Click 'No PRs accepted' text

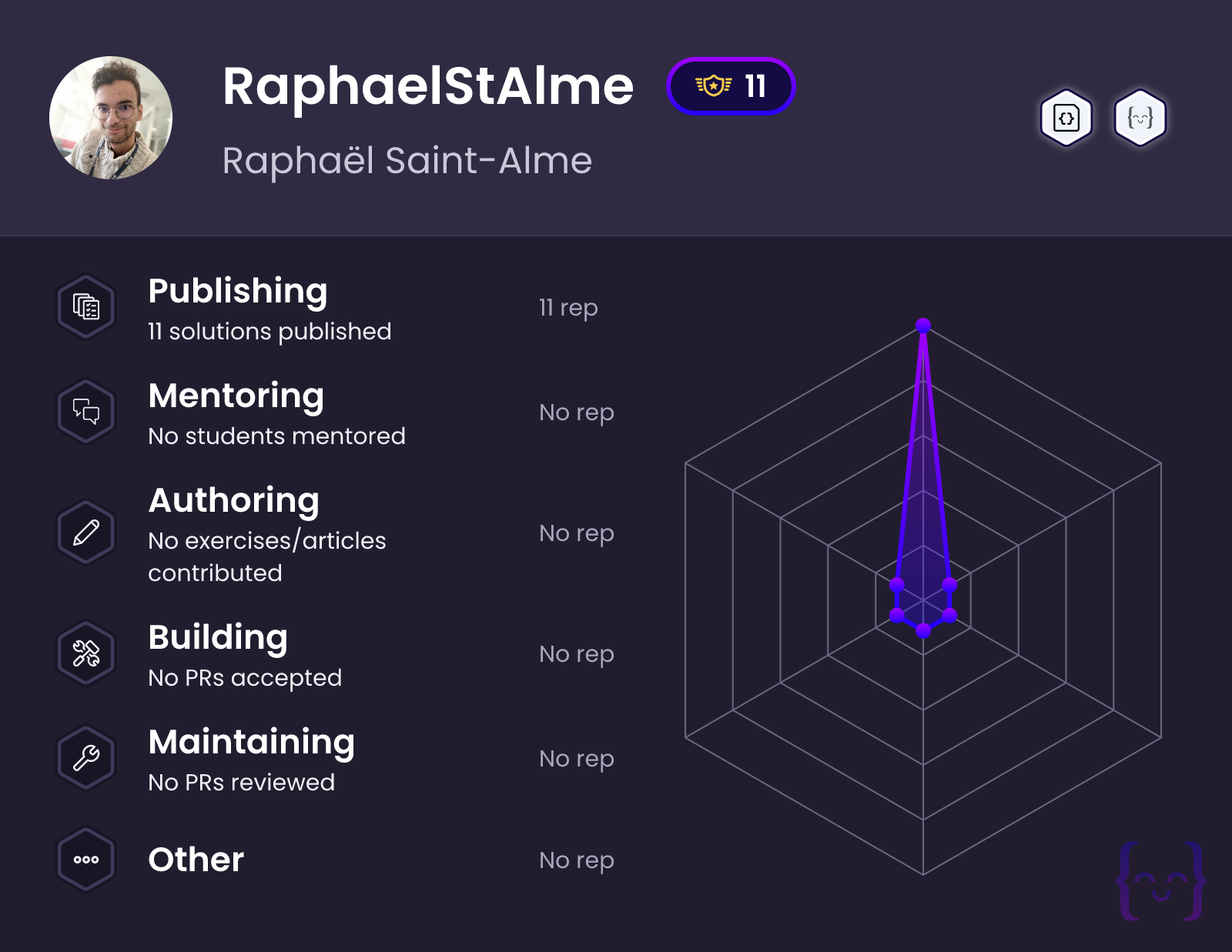[245, 678]
